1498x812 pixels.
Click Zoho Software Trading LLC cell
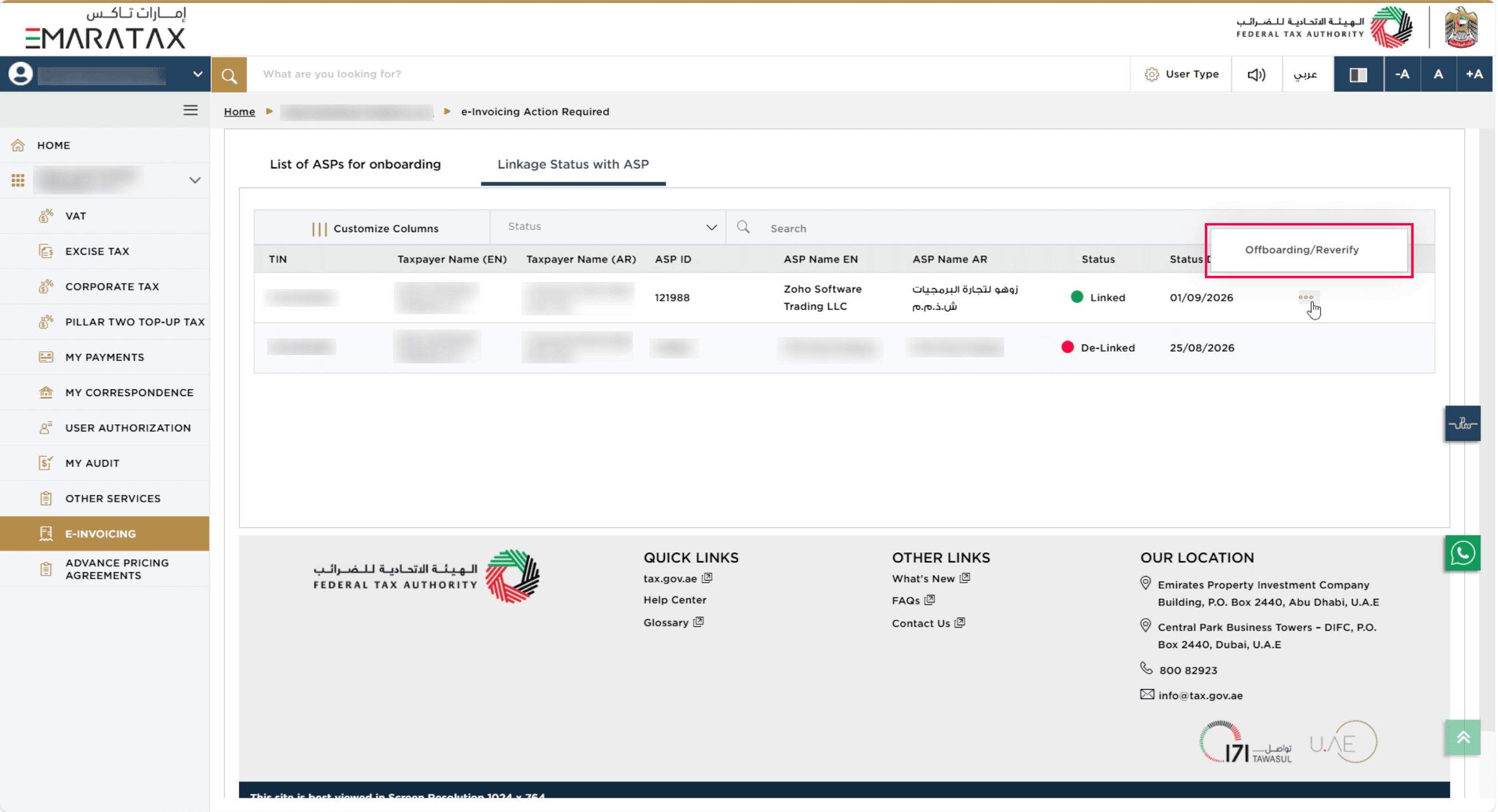822,297
